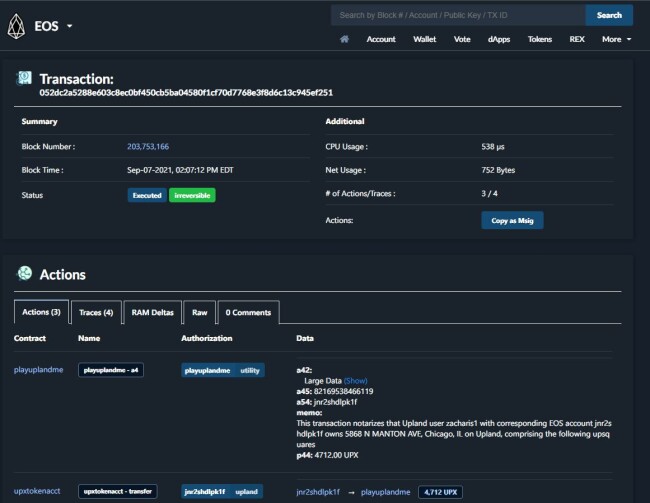Click the playuplandme utility authorization badge
The width and height of the screenshot is (650, 503).
[x=223, y=370]
